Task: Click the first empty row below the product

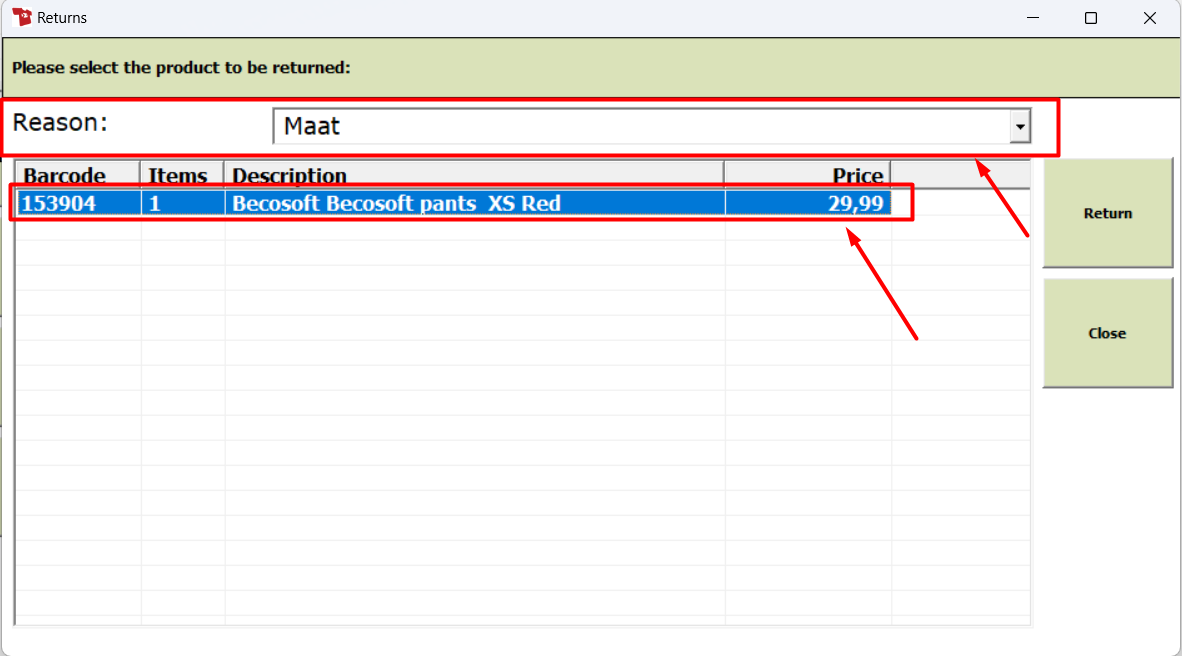Action: (522, 228)
